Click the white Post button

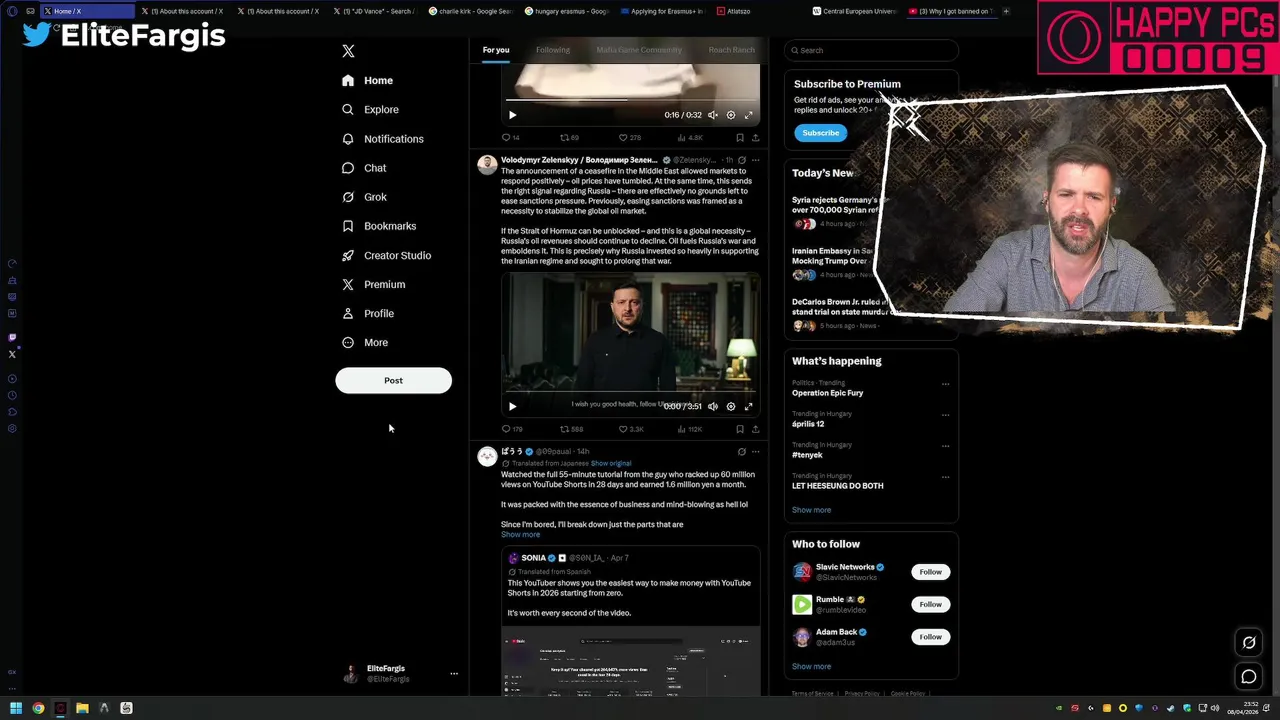[393, 380]
